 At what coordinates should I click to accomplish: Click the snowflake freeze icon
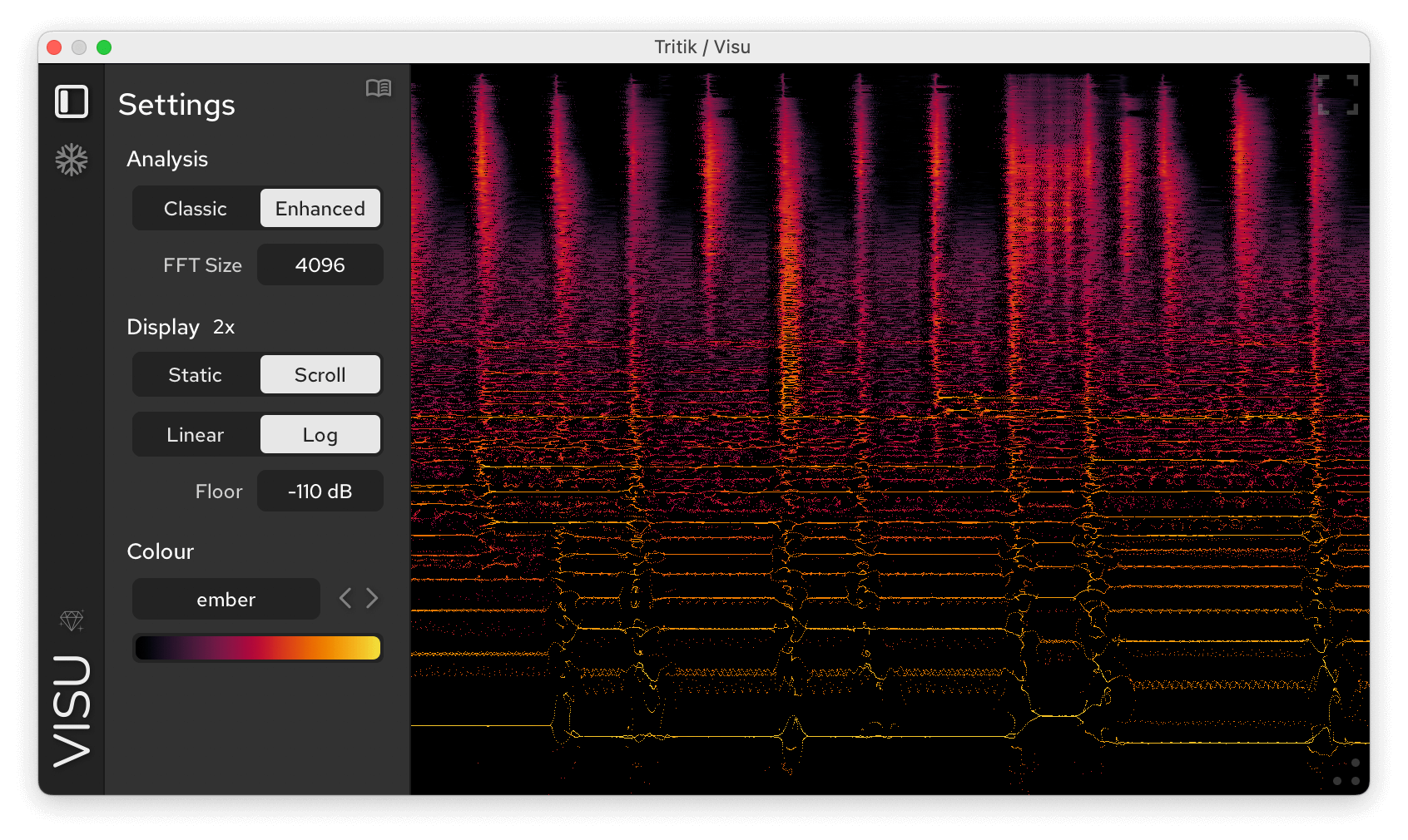(x=72, y=160)
